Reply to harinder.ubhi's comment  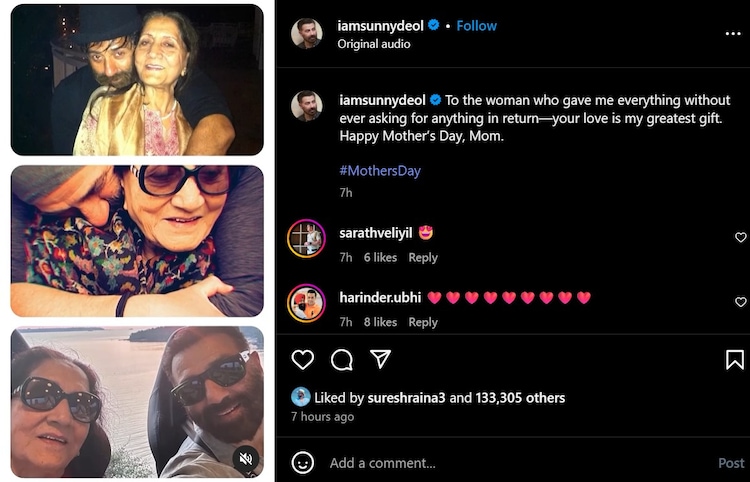(423, 322)
